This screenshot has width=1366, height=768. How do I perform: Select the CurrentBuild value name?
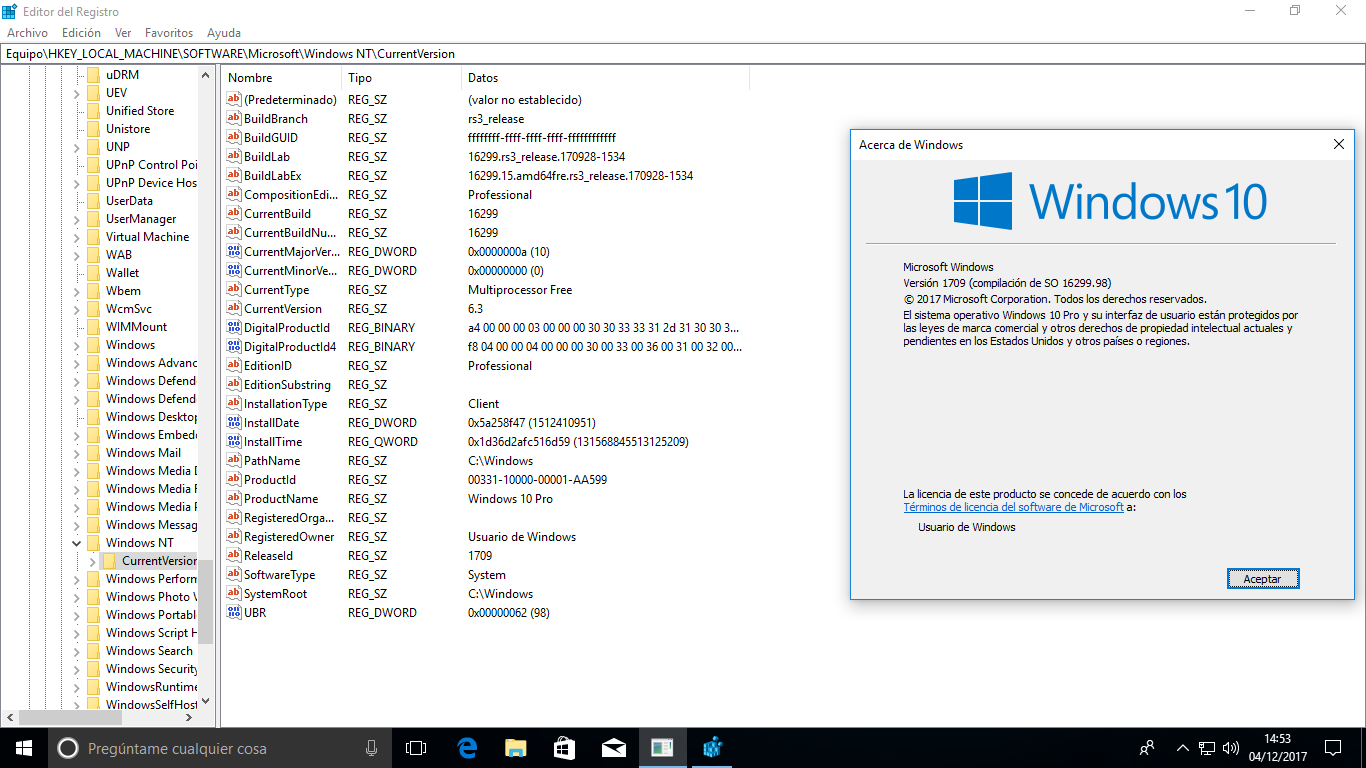click(x=277, y=213)
